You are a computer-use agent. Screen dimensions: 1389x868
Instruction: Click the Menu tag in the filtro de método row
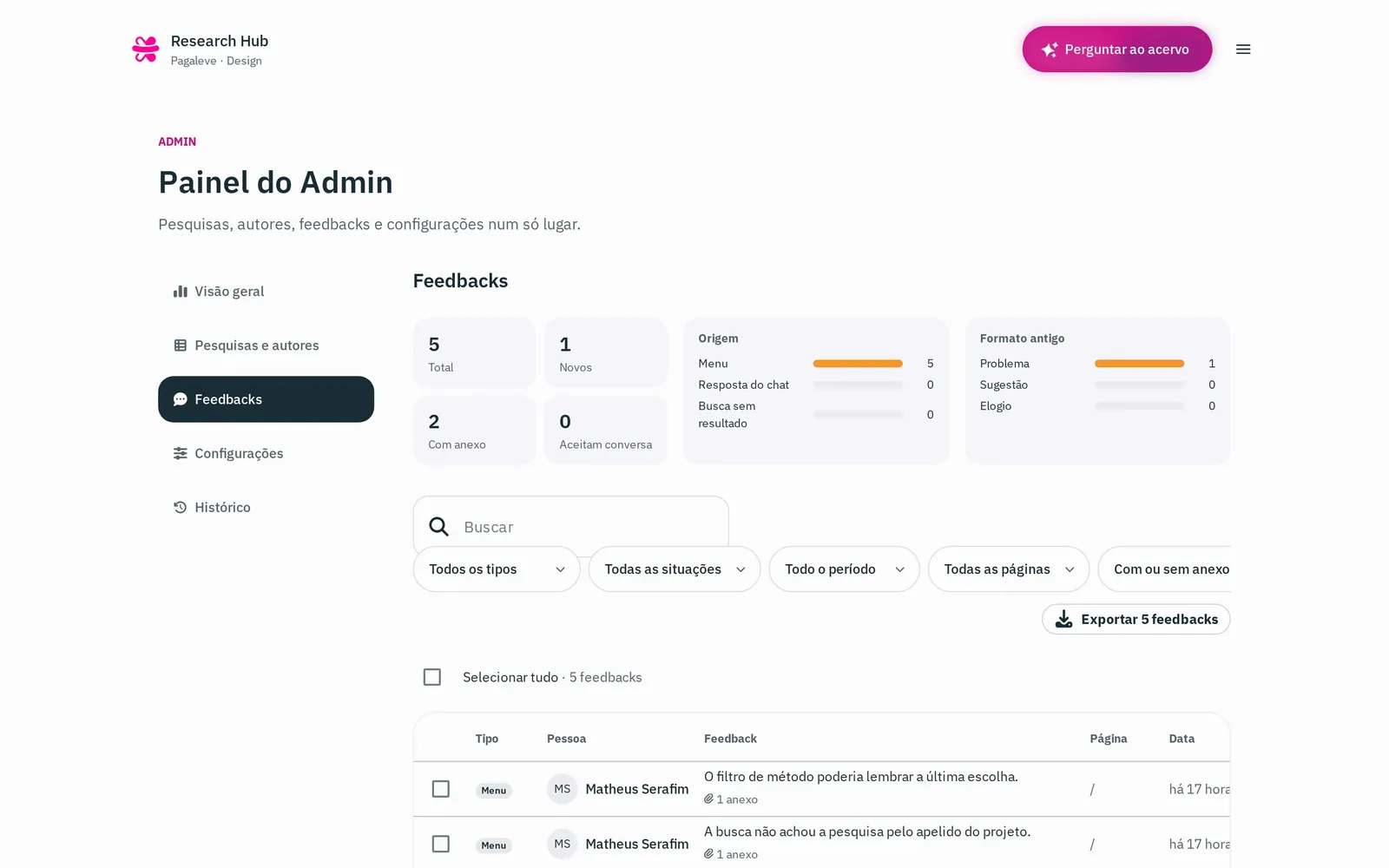(x=494, y=790)
